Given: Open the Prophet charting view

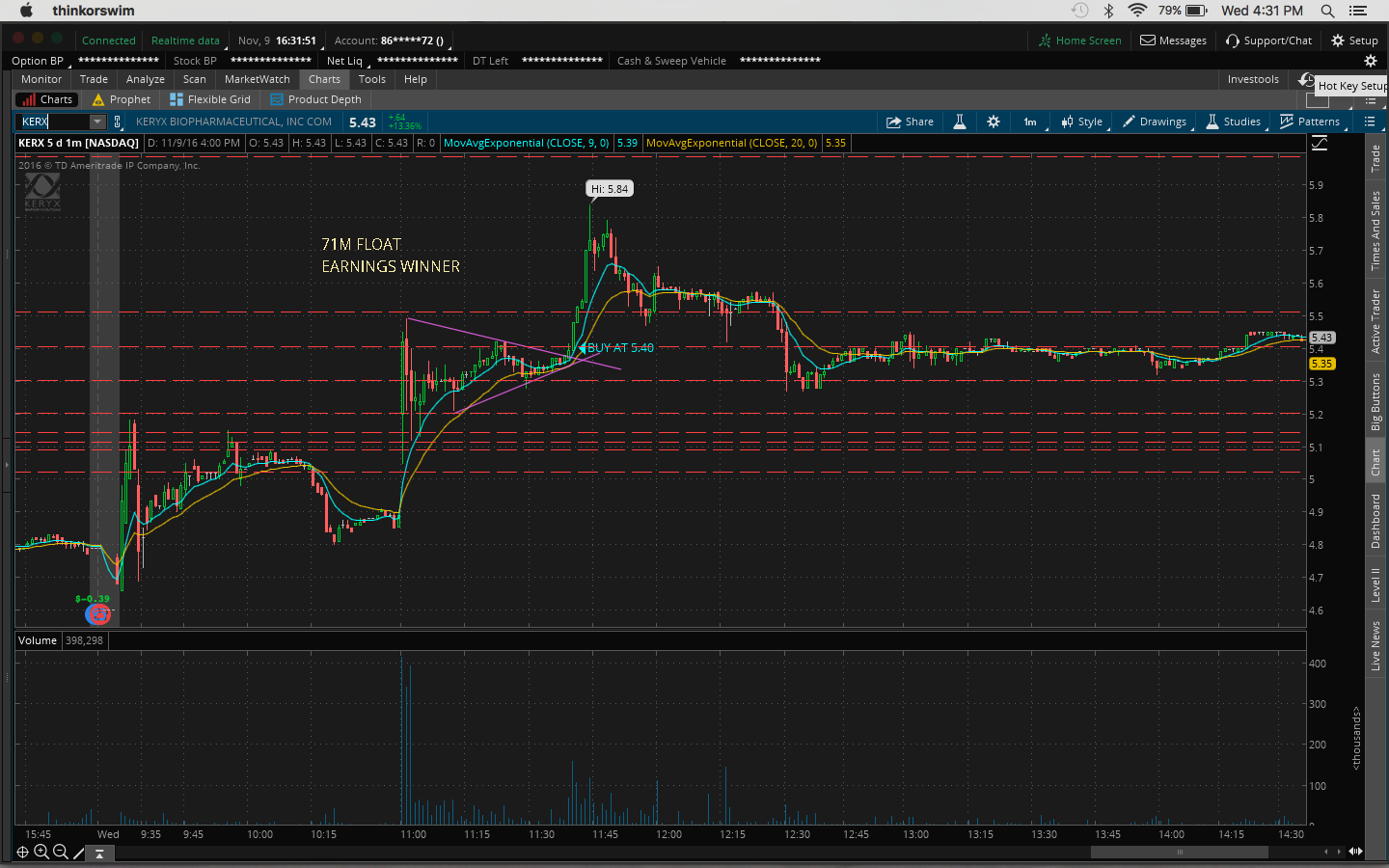Looking at the screenshot, I should click(122, 99).
